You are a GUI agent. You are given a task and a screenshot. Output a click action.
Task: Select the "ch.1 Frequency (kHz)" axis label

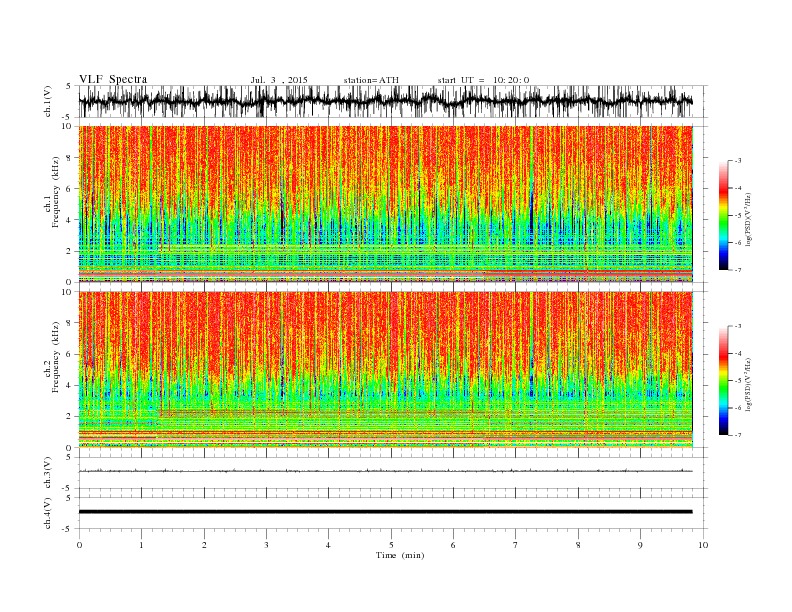(x=52, y=192)
